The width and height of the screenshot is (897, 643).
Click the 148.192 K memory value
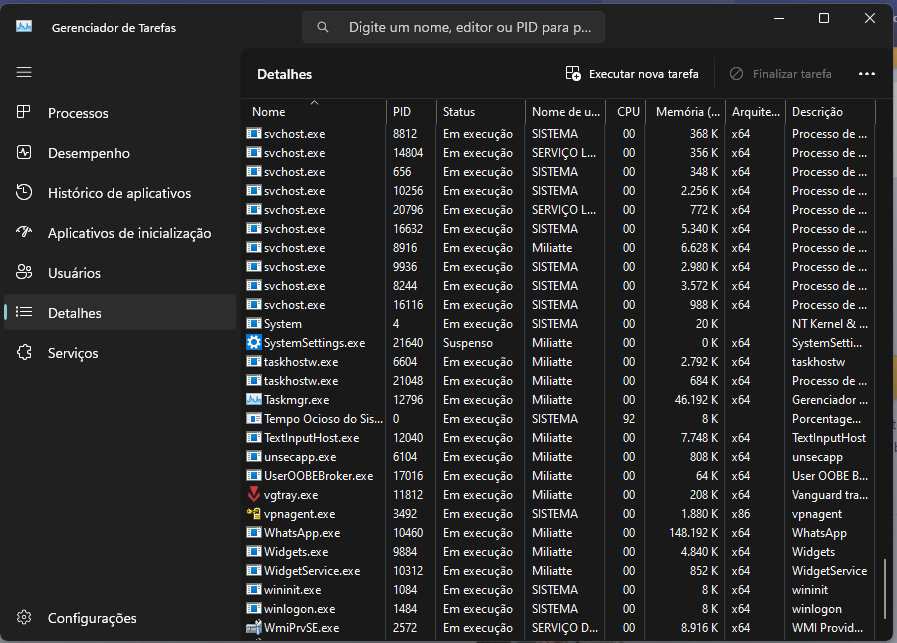[x=693, y=533]
